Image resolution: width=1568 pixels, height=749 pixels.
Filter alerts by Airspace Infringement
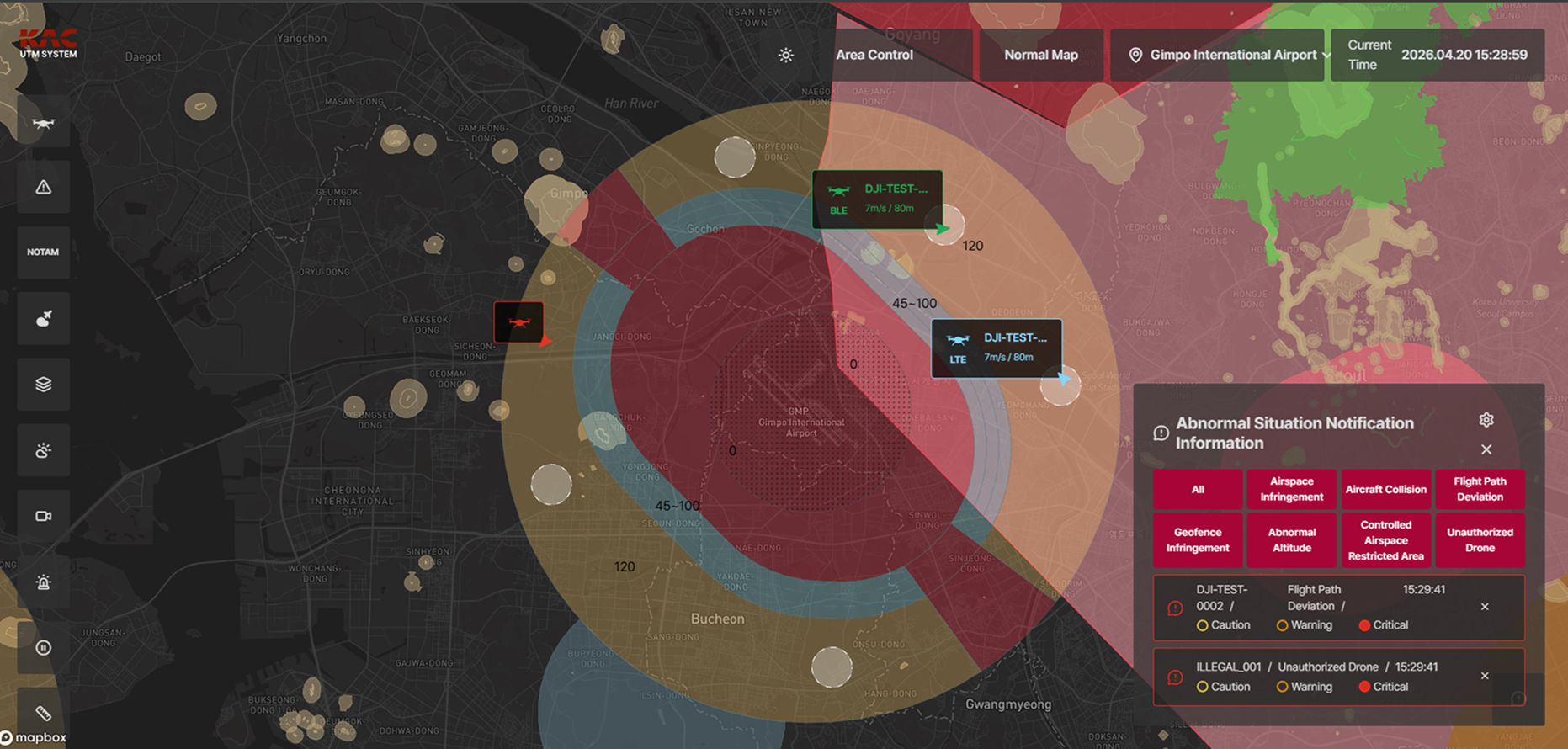(1292, 490)
